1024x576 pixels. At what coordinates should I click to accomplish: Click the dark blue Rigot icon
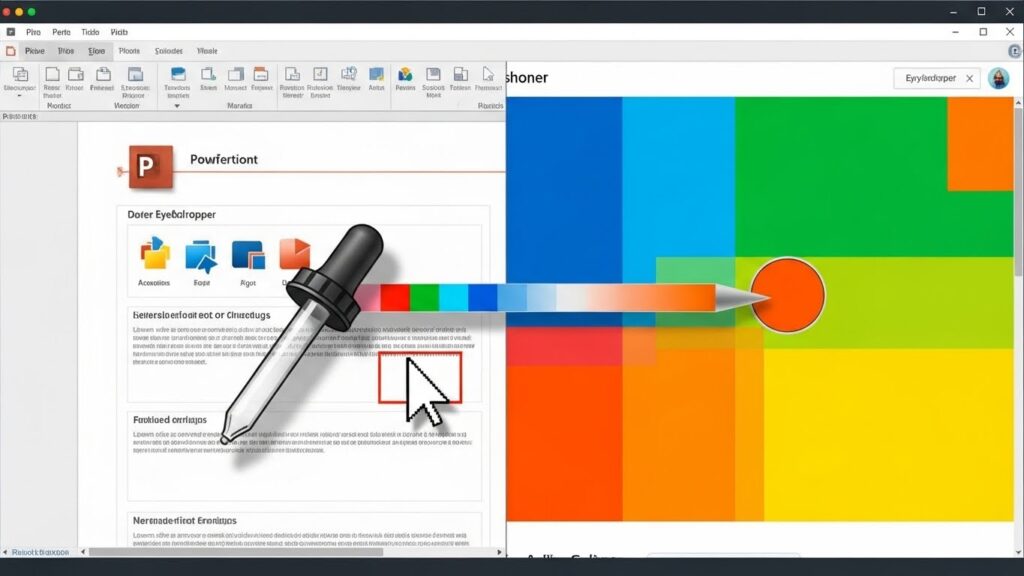(x=247, y=255)
